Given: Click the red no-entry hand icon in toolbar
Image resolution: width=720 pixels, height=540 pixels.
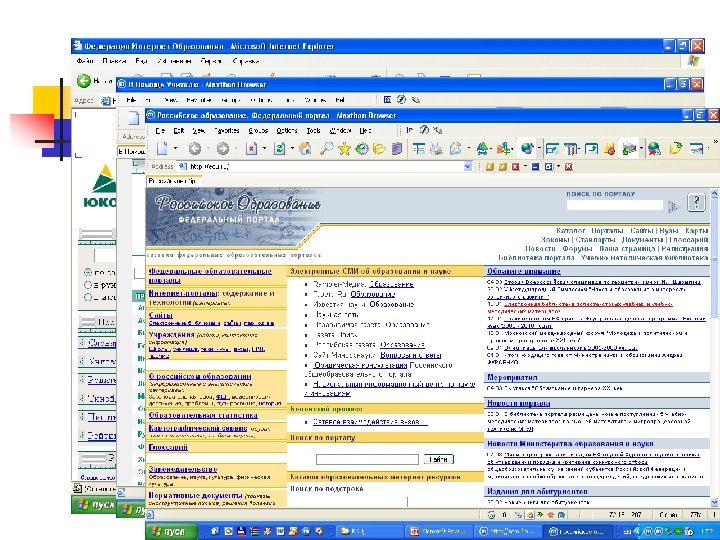Looking at the screenshot, I should point(610,148).
